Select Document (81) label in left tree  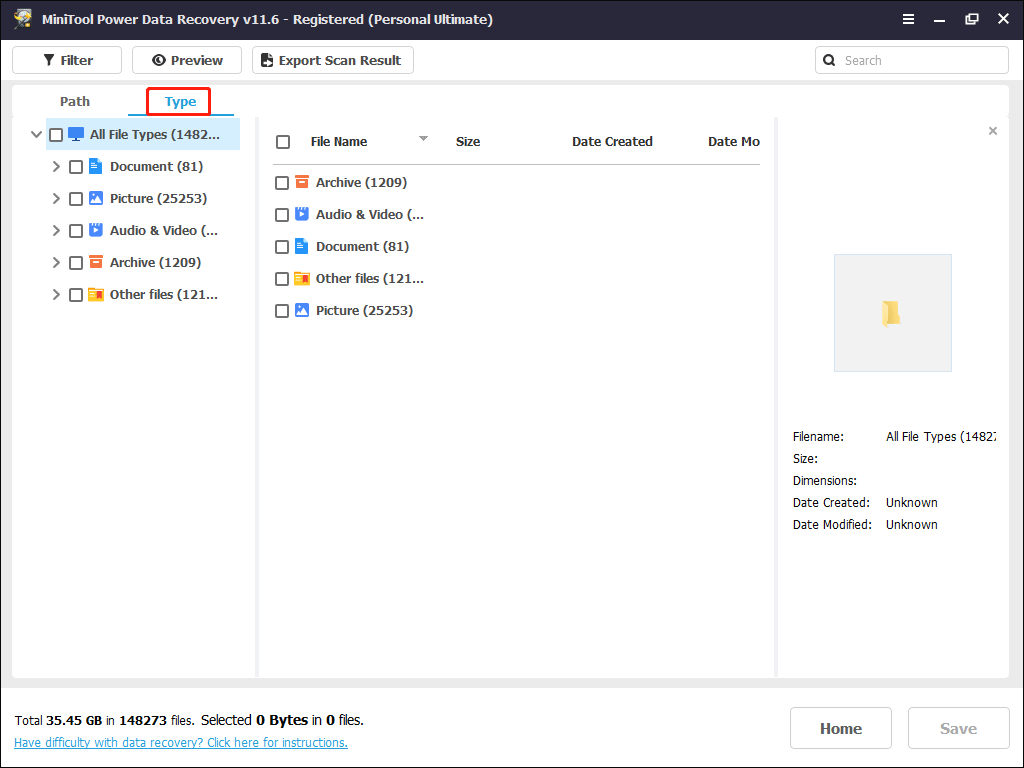coord(157,167)
